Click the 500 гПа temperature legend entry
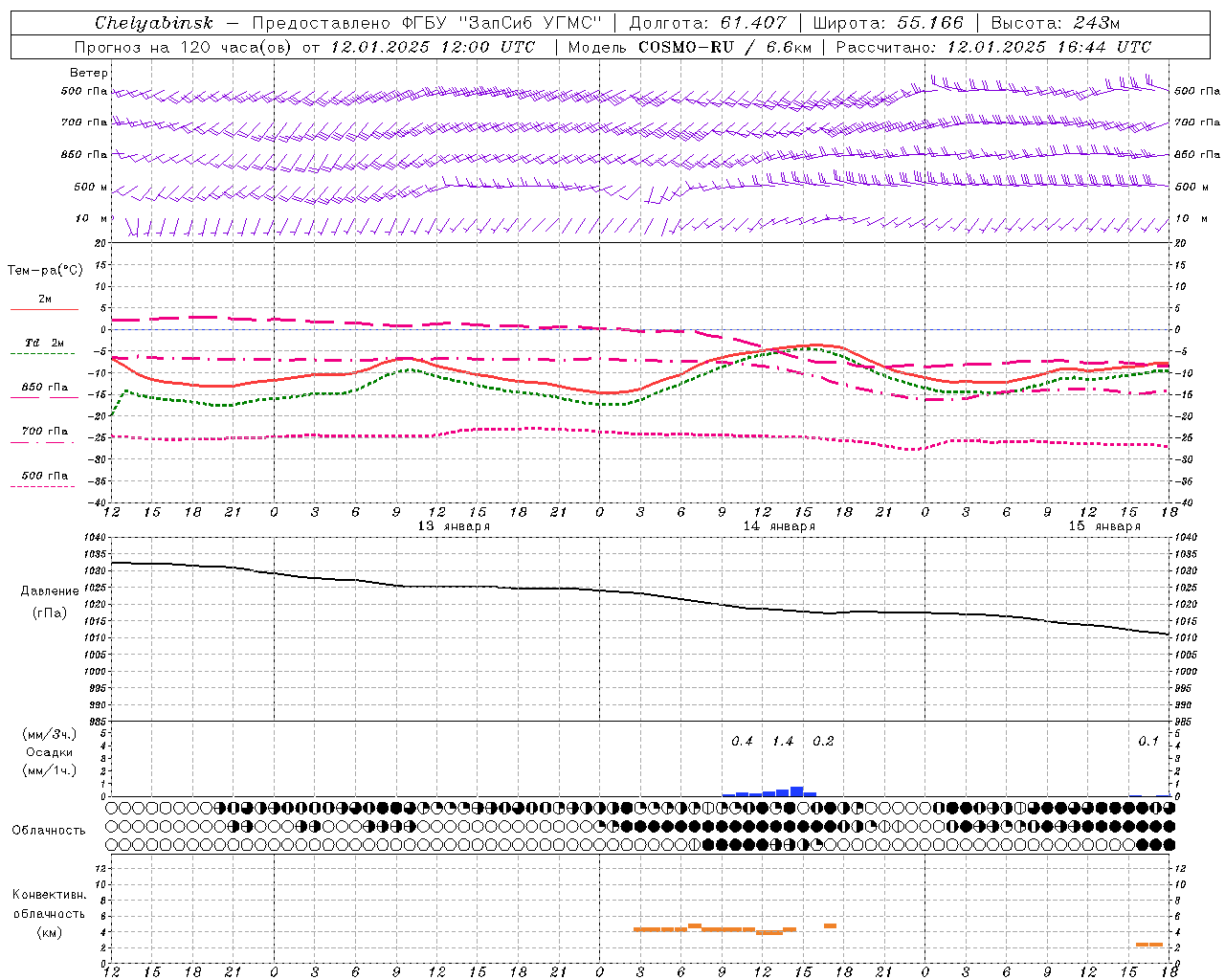The height and width of the screenshot is (980, 1225). coord(45,476)
